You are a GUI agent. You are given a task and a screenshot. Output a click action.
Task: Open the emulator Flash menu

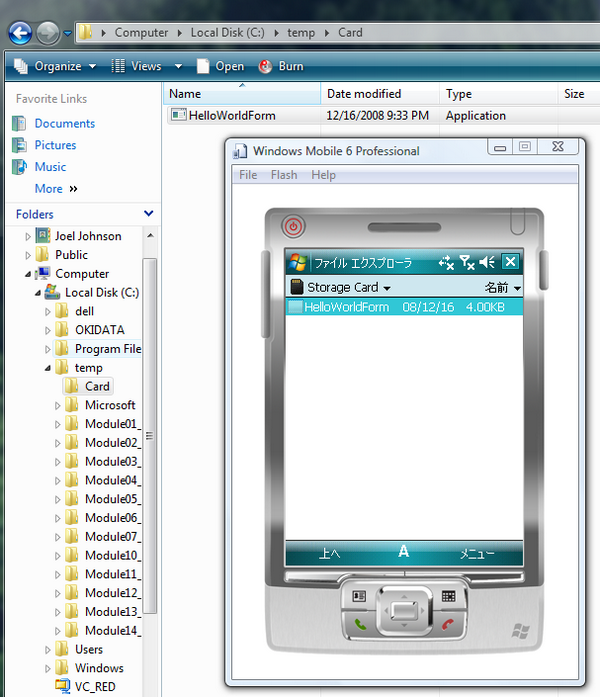tap(284, 175)
